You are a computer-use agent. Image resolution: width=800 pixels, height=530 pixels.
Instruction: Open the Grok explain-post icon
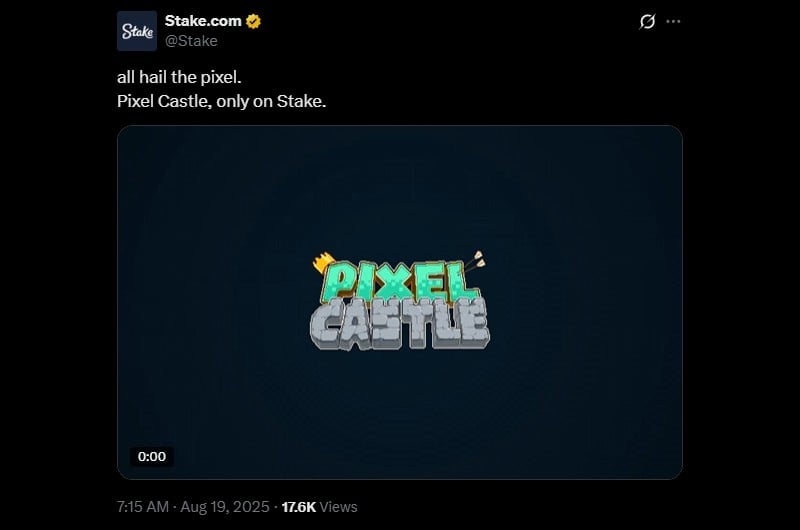pyautogui.click(x=647, y=21)
